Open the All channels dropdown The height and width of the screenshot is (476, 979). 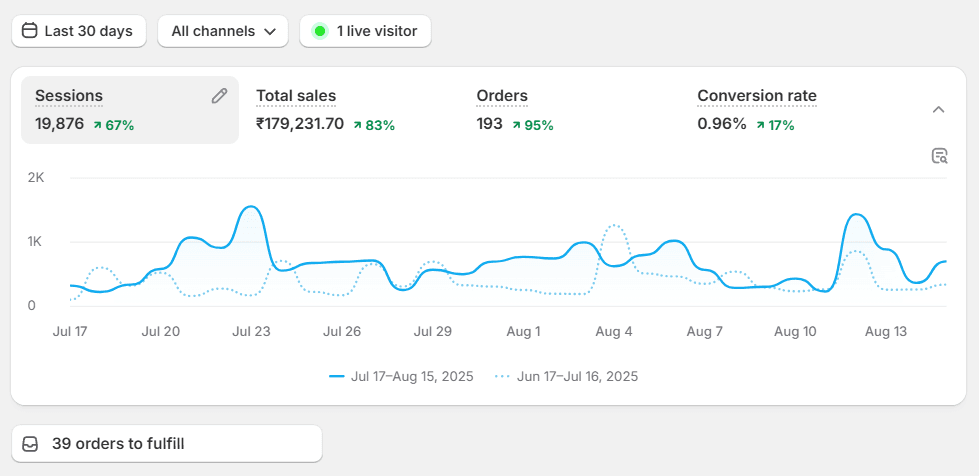click(x=223, y=31)
